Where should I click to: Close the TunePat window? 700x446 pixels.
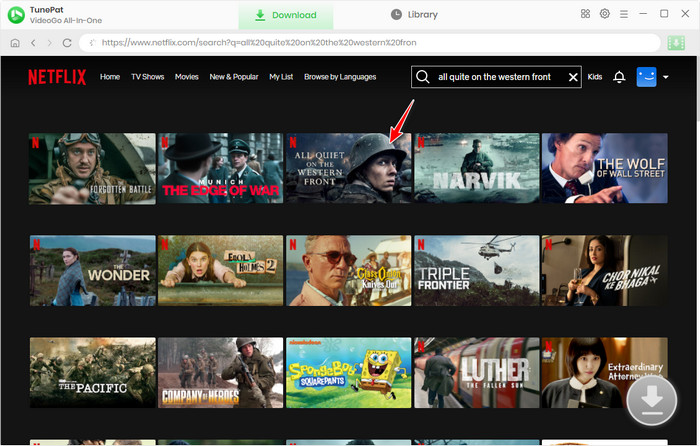click(x=685, y=14)
